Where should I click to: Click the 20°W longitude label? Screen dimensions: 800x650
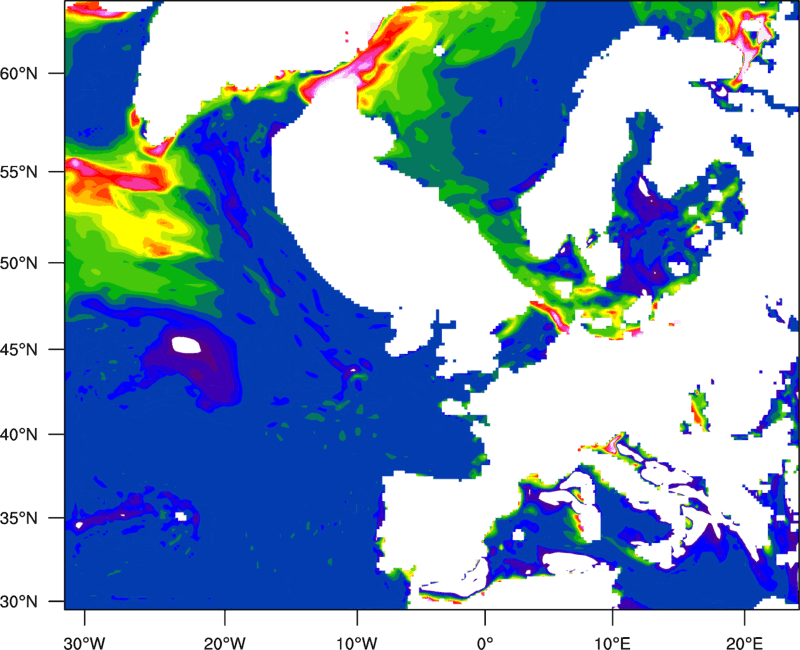(224, 643)
